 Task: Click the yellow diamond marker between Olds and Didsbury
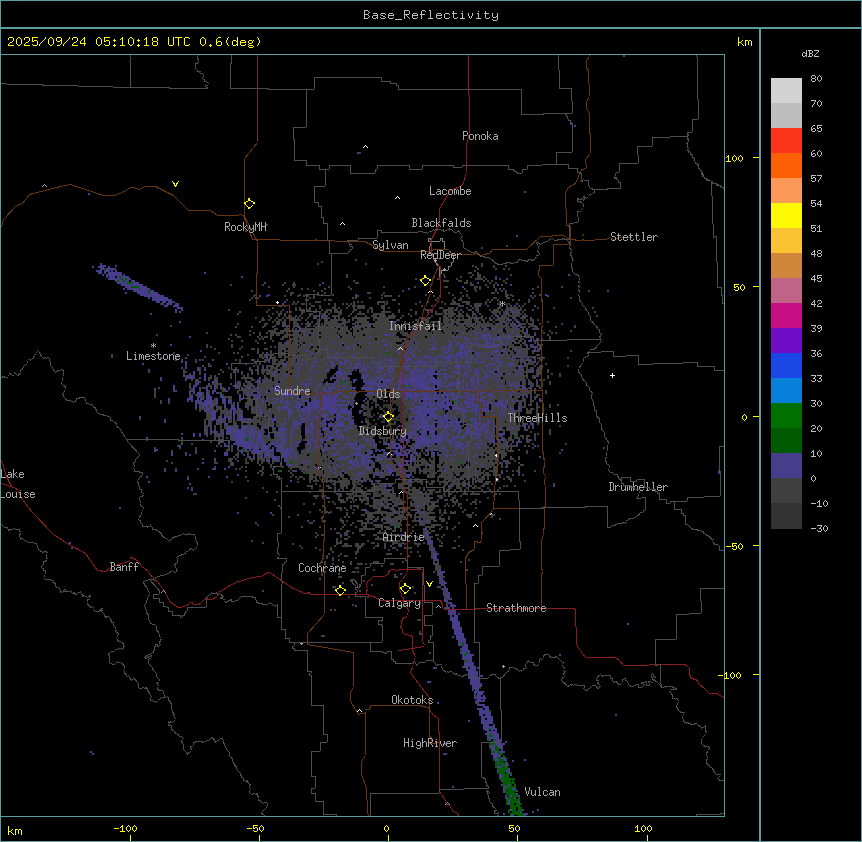(x=388, y=416)
